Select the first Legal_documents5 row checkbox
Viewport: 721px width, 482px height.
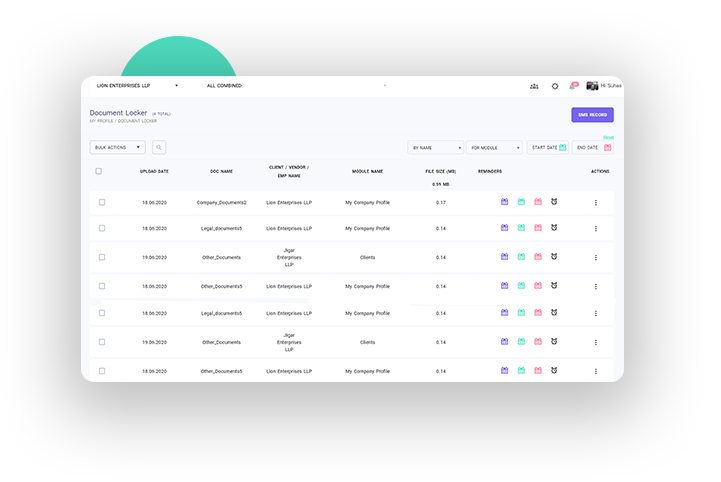(102, 228)
